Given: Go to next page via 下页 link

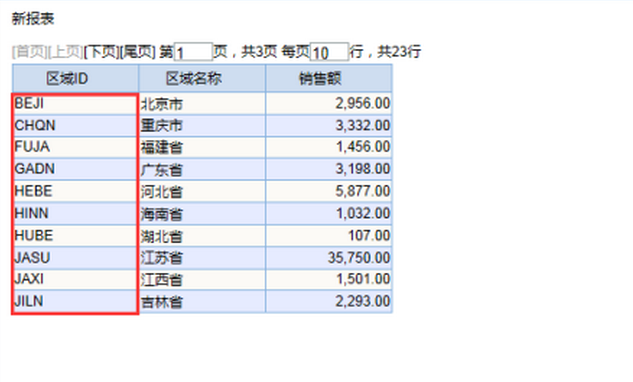Looking at the screenshot, I should tap(102, 52).
